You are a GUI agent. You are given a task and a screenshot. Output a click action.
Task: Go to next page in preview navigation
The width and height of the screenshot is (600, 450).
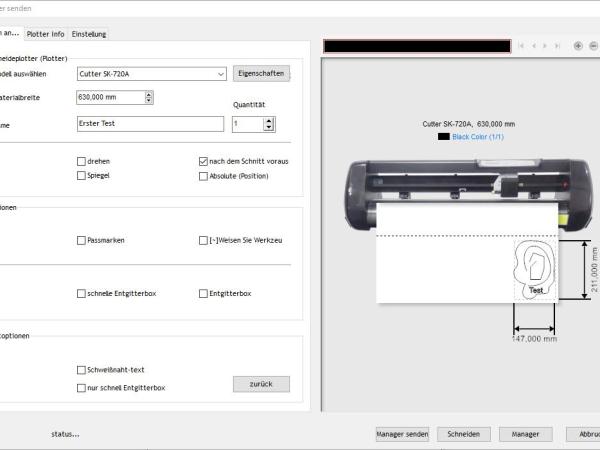click(x=545, y=46)
